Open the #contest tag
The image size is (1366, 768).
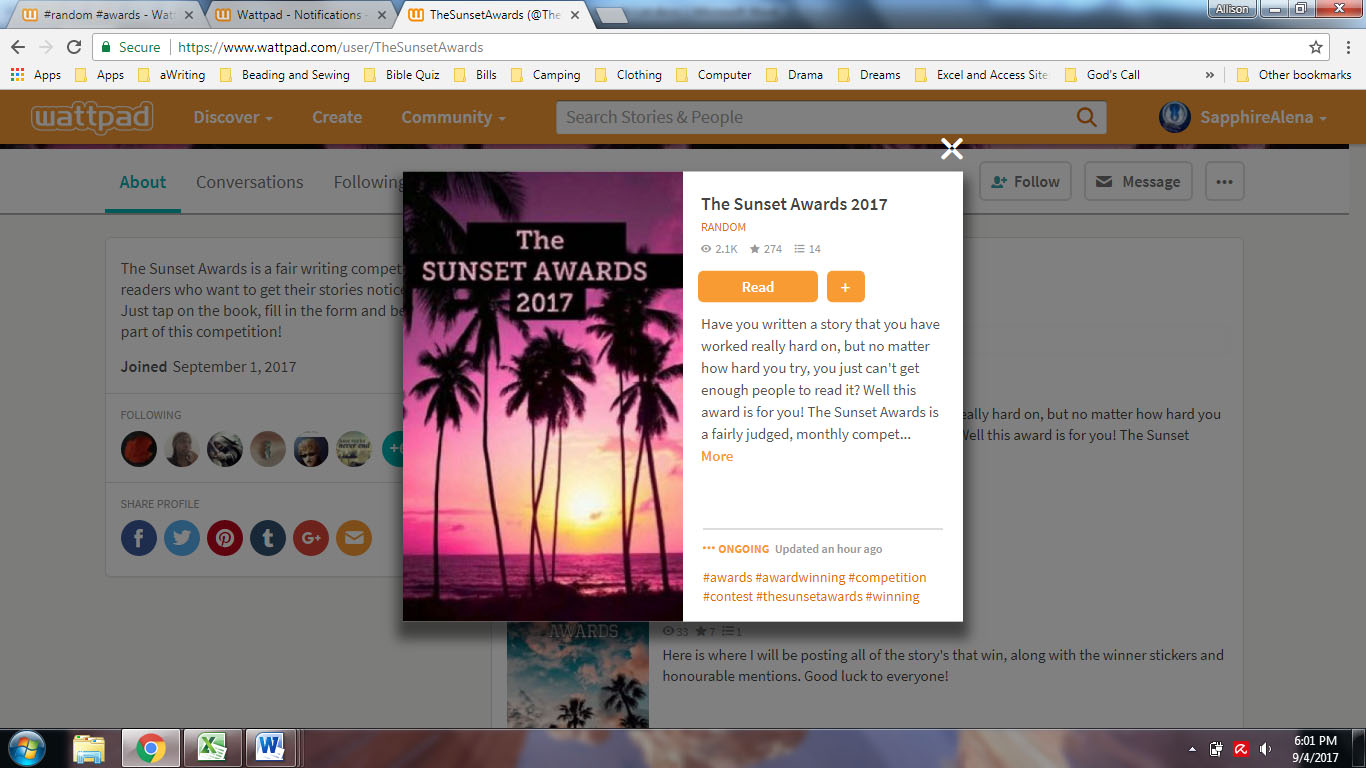[x=727, y=596]
